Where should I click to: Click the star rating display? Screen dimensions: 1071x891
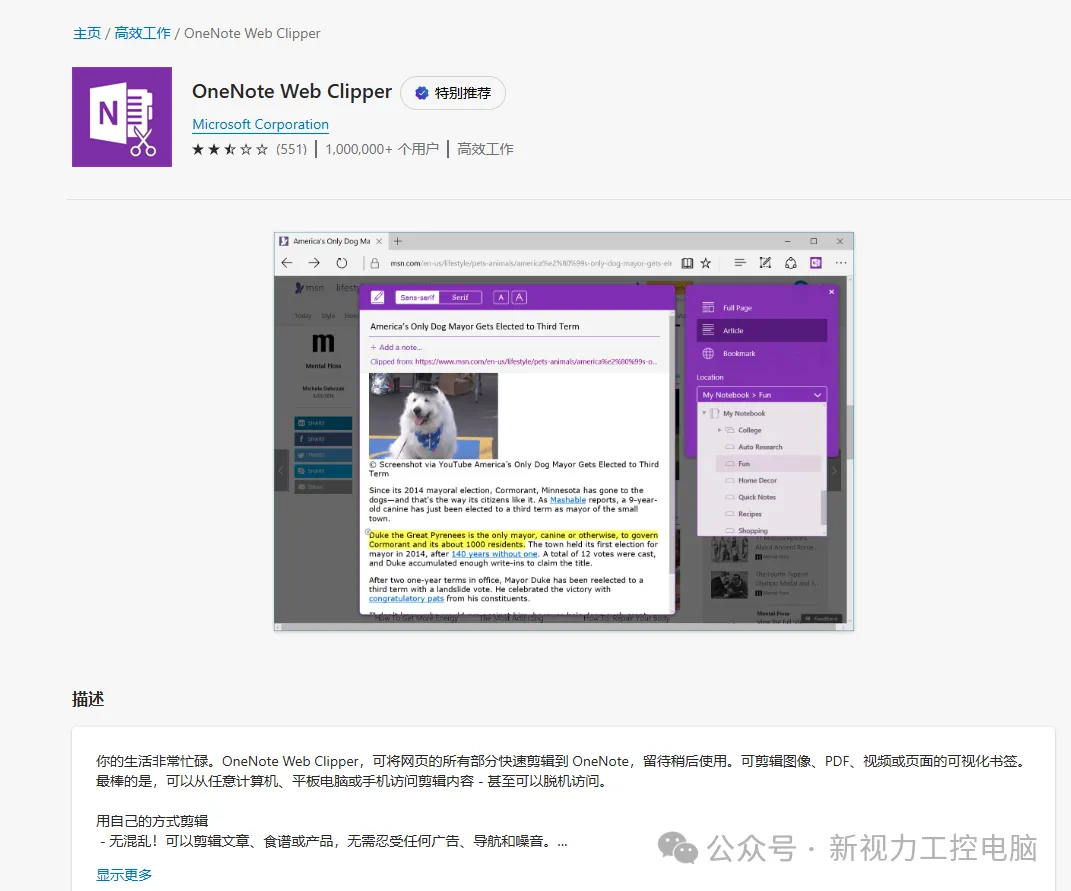point(230,149)
